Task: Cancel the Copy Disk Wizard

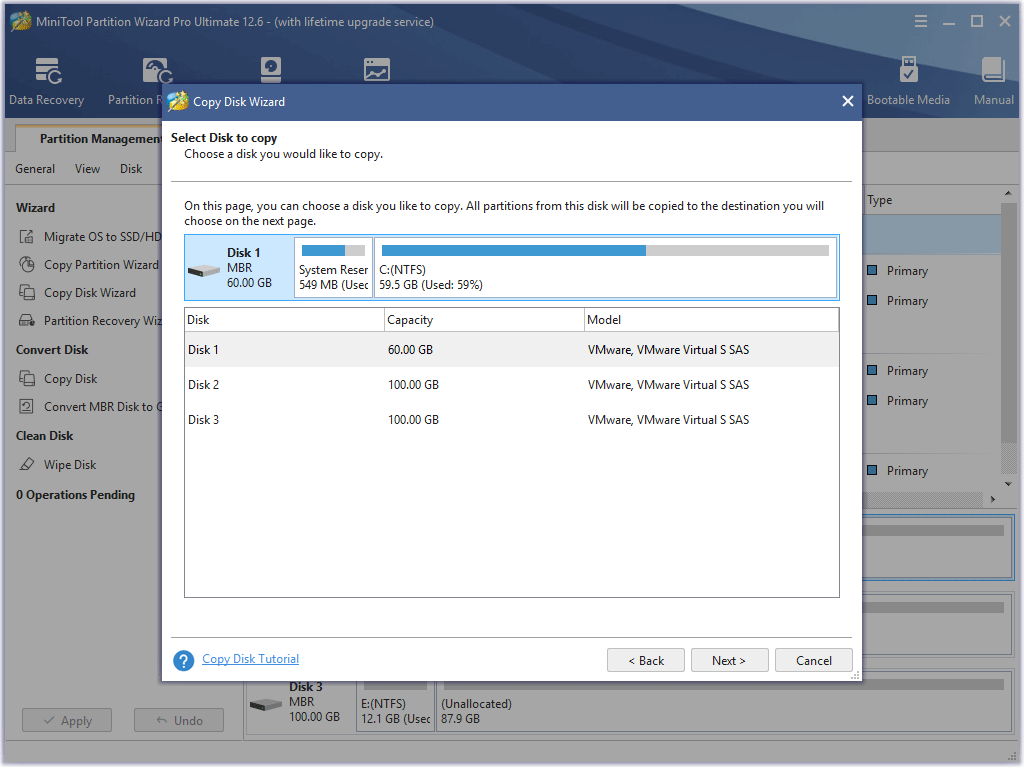Action: [x=814, y=661]
